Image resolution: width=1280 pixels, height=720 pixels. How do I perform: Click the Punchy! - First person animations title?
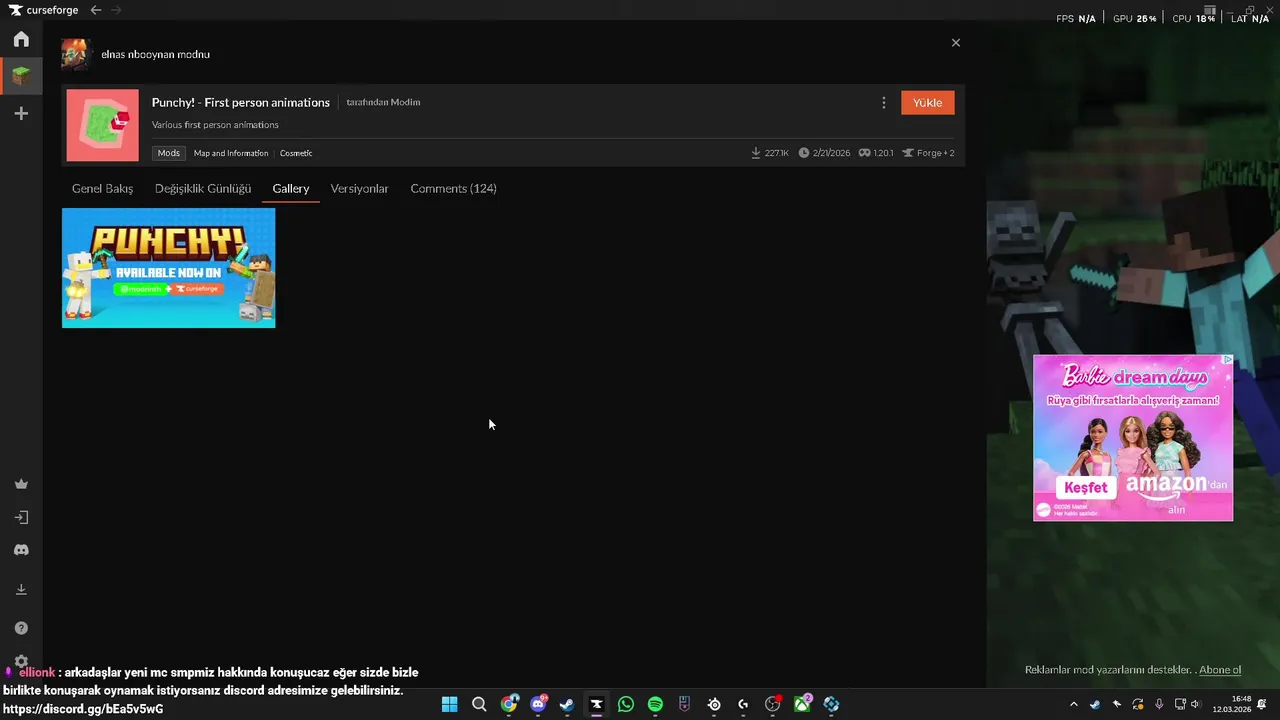[241, 102]
